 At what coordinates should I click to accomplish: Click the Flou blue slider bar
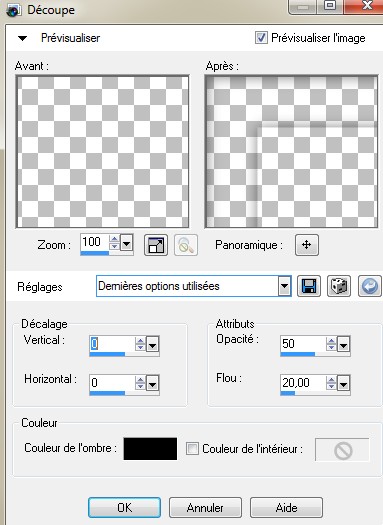click(x=288, y=393)
